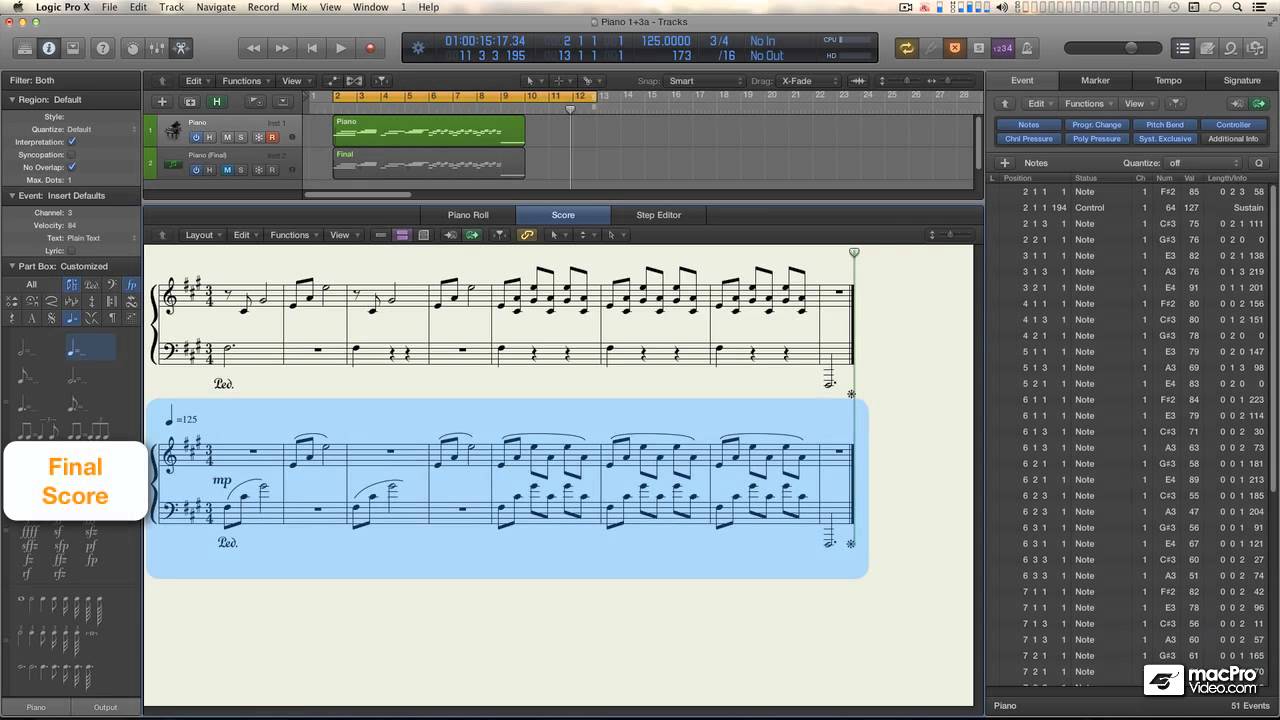
Task: Toggle the Syst. Exclusive filter button
Action: click(x=1165, y=139)
